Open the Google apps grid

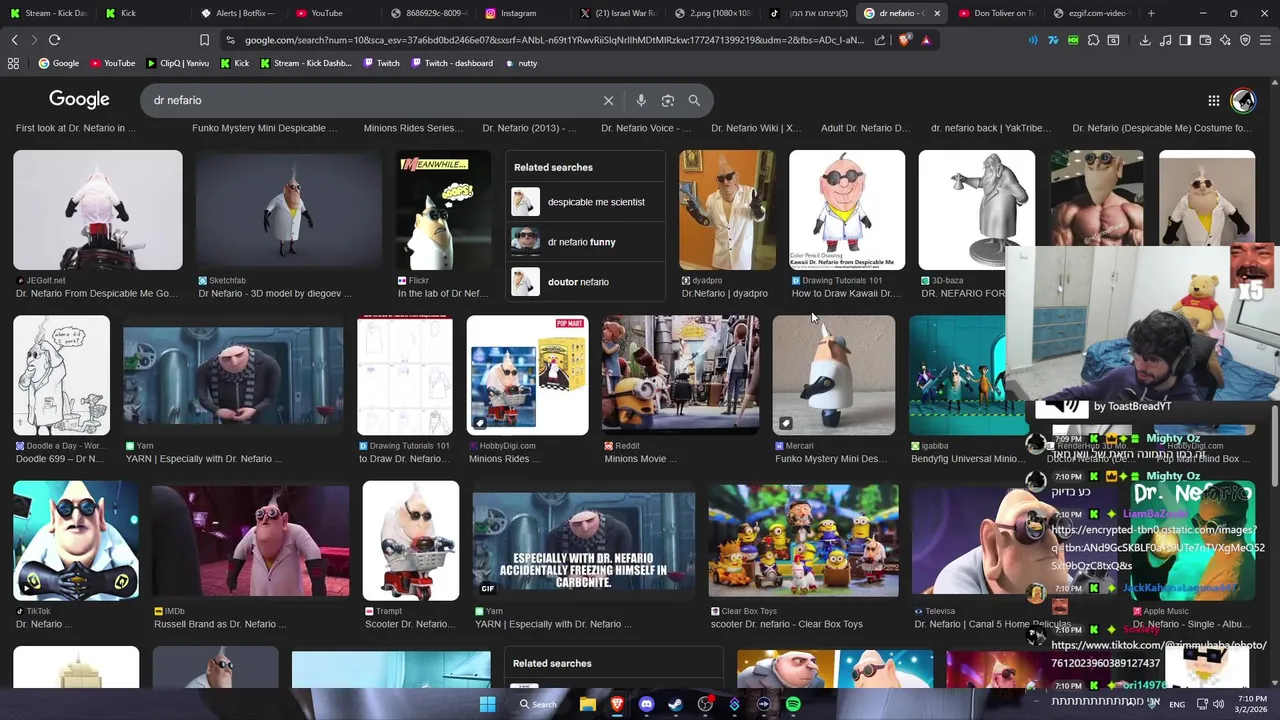(1213, 100)
